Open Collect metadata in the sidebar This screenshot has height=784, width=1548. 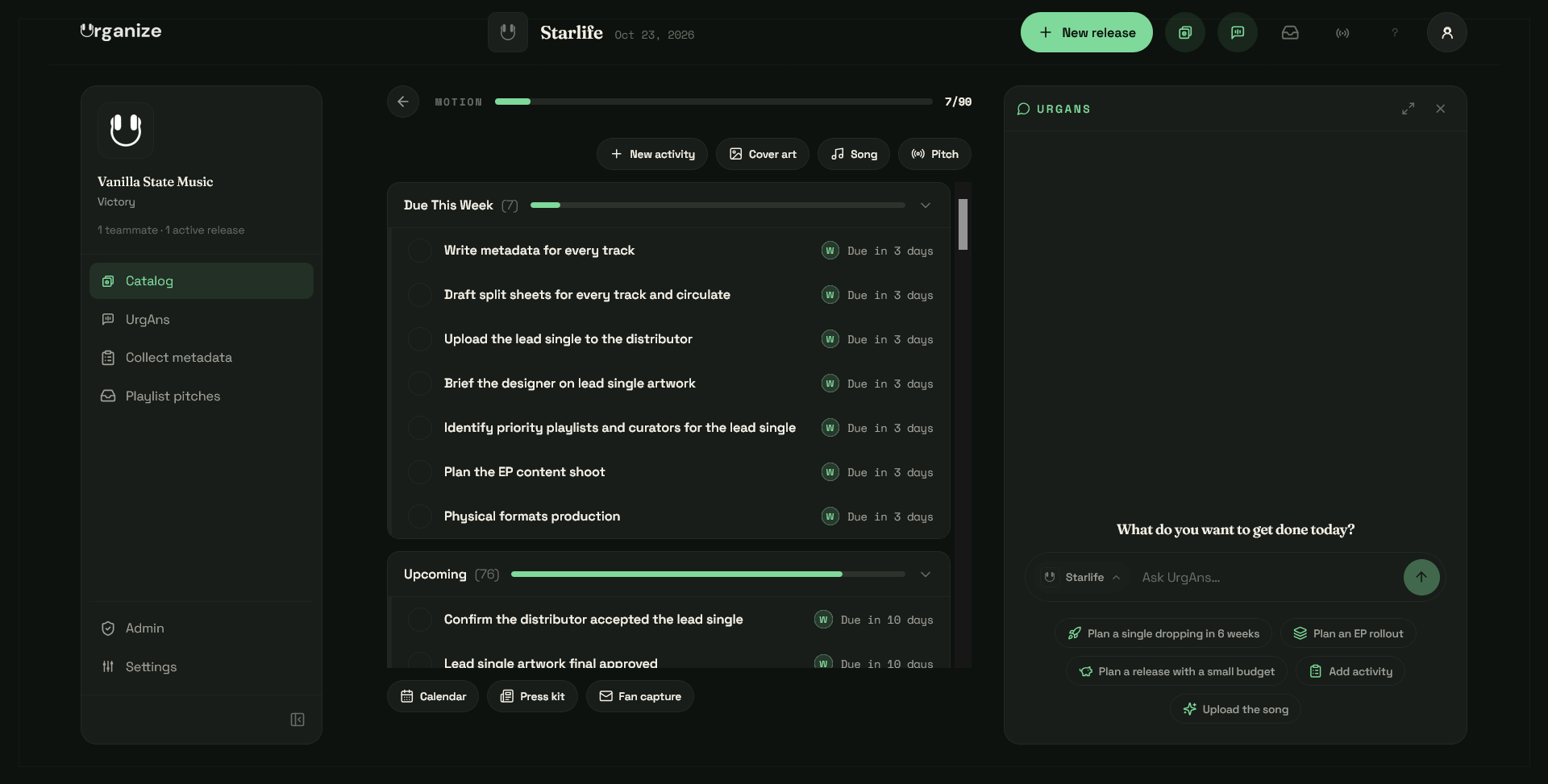[202, 357]
